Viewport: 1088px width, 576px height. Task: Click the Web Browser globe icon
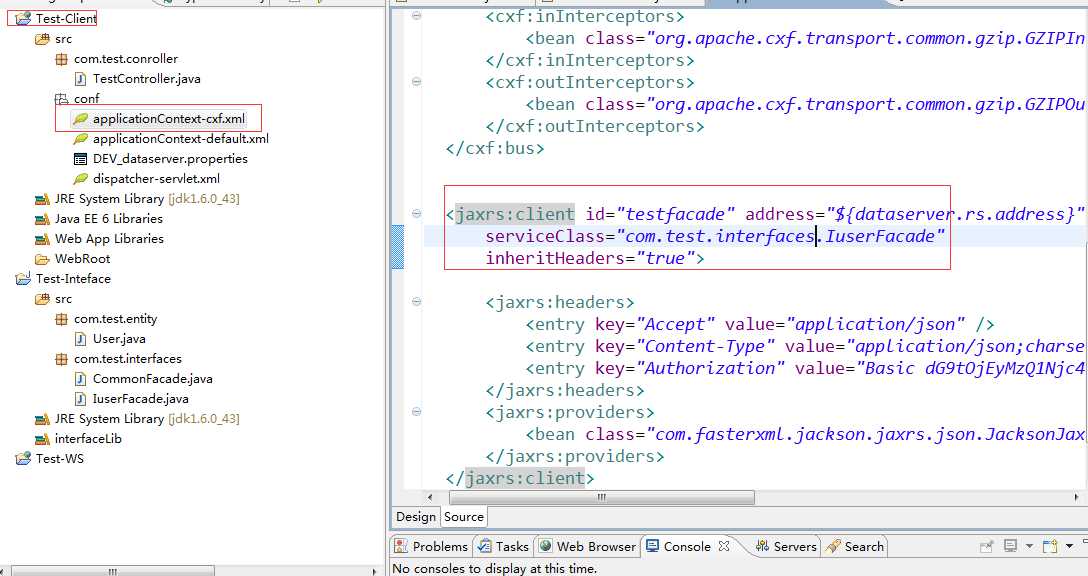pyautogui.click(x=546, y=546)
